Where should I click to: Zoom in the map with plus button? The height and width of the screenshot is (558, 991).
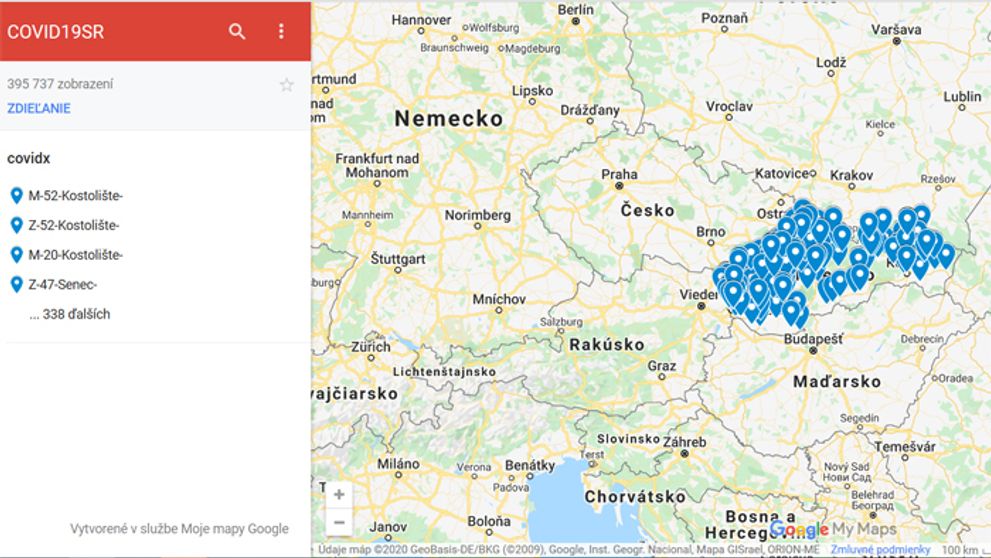click(339, 494)
